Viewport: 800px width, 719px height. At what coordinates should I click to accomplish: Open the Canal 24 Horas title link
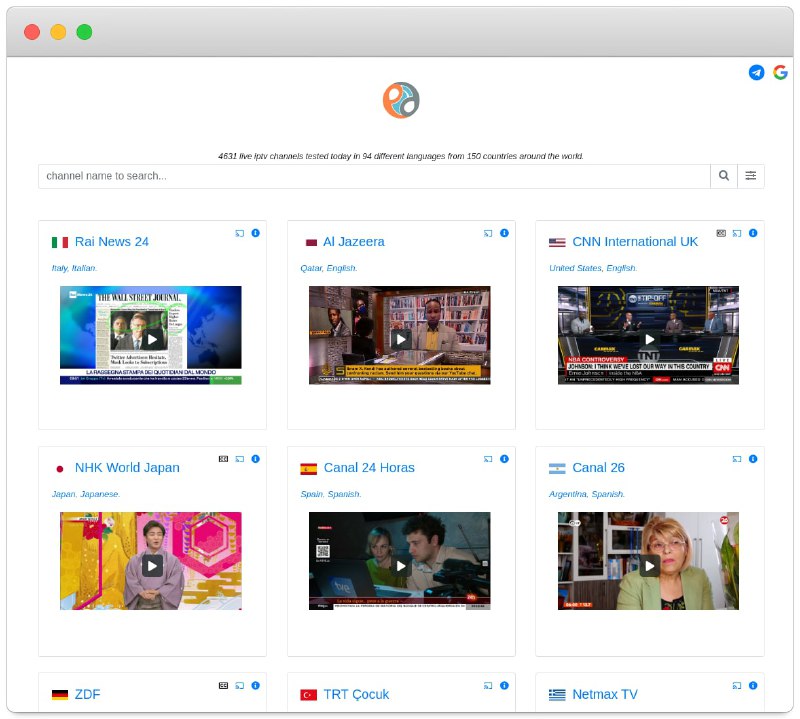[369, 468]
